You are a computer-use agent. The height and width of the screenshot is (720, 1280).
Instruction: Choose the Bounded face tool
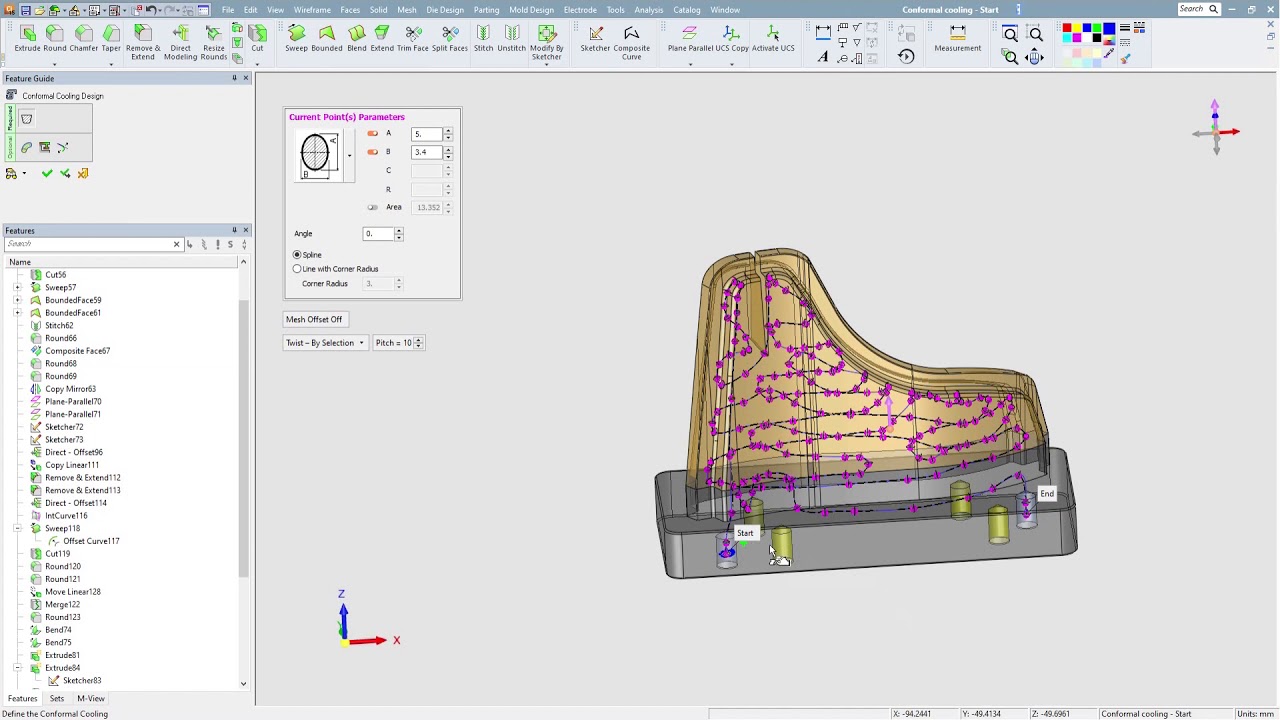tap(326, 39)
